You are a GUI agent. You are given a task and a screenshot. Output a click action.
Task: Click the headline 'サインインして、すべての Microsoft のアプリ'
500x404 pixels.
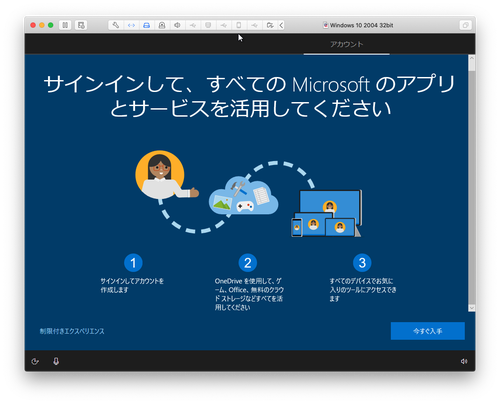pos(249,84)
